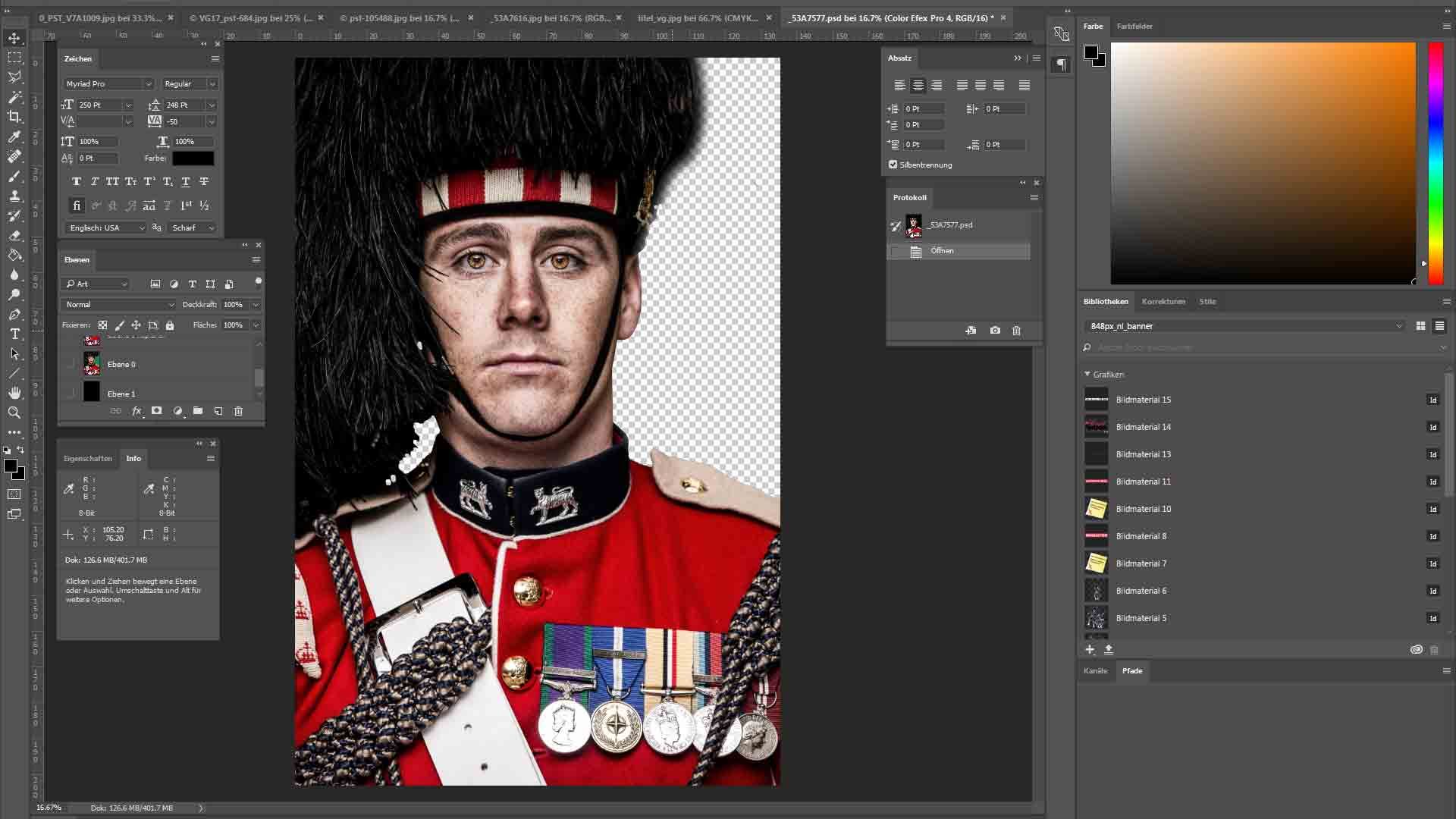The height and width of the screenshot is (819, 1456).
Task: Click Öffnen in the Protokoll history
Action: click(943, 250)
